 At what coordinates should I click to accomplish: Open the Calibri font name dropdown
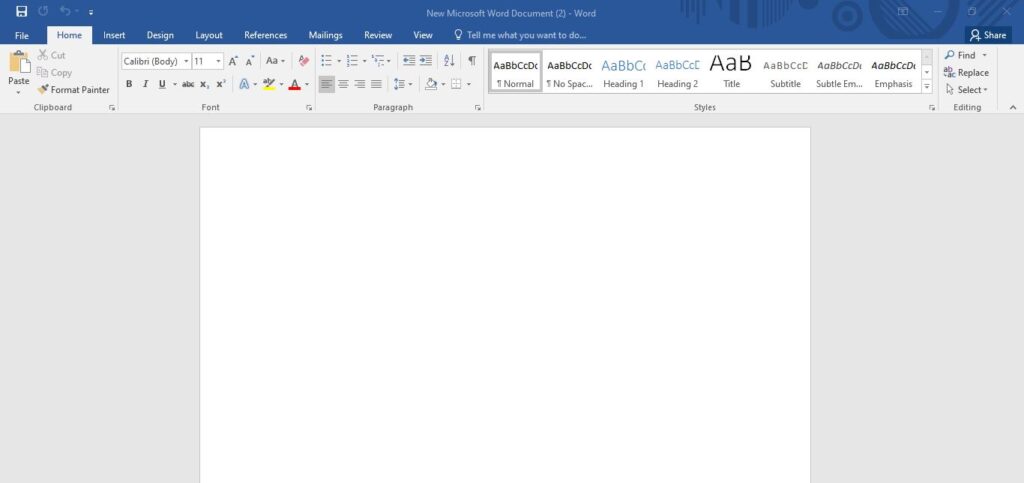[x=186, y=61]
